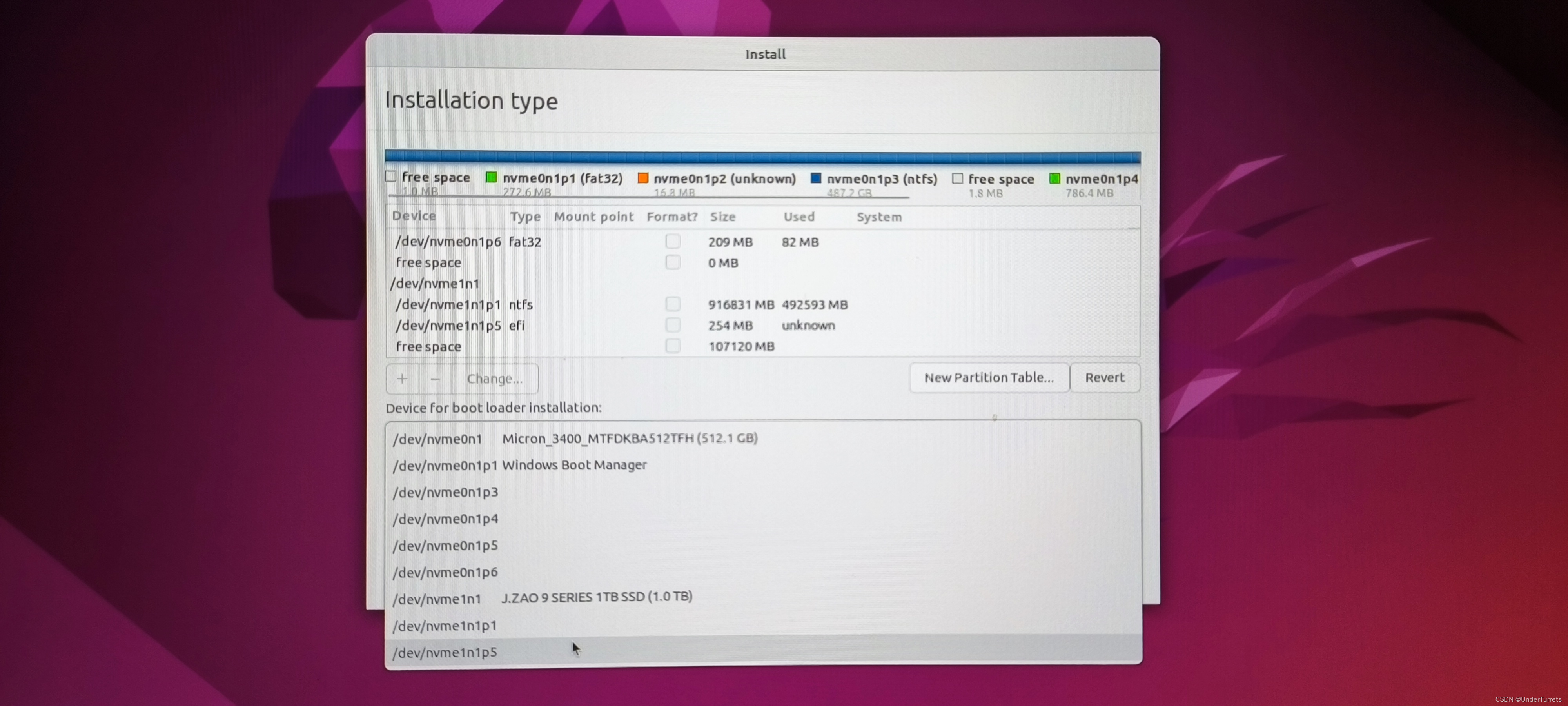This screenshot has height=706, width=1568.
Task: Click the minus remove partition button
Action: (x=435, y=378)
